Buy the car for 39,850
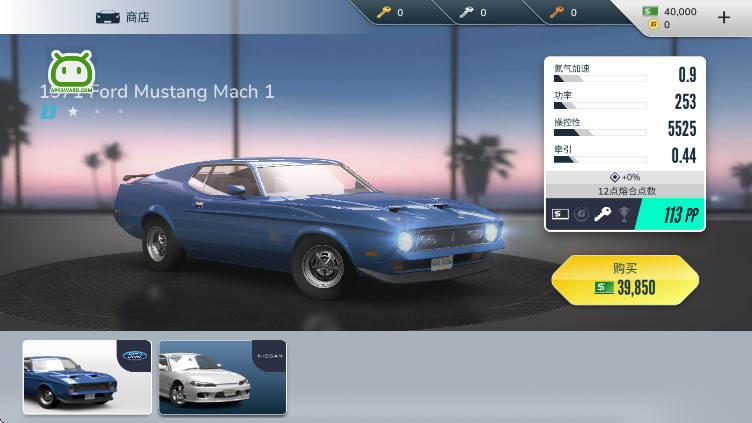This screenshot has height=423, width=752. [x=625, y=280]
